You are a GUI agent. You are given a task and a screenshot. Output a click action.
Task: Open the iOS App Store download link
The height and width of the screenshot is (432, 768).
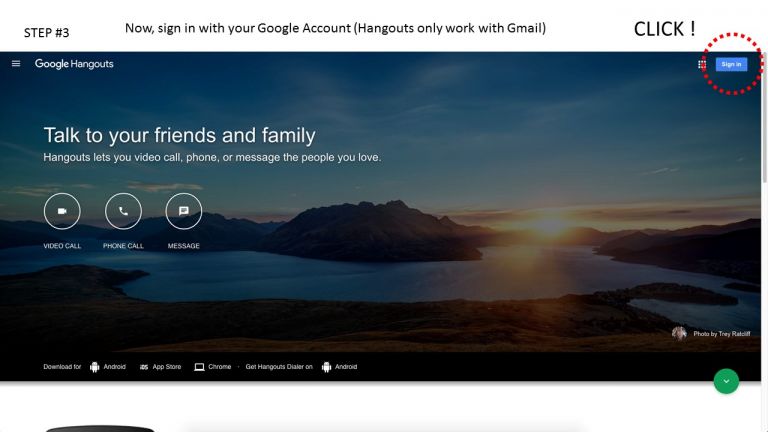(x=166, y=367)
